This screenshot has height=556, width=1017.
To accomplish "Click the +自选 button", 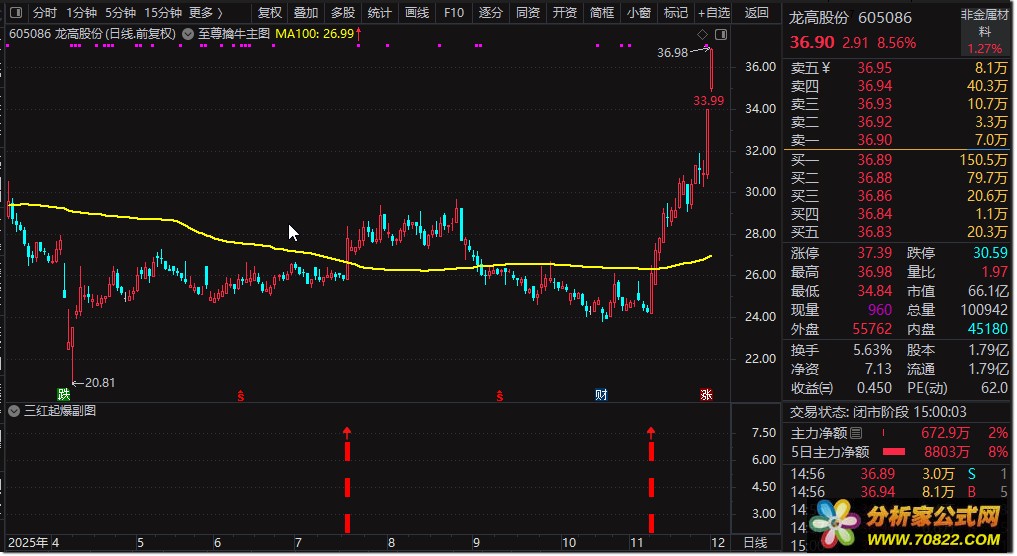I will [713, 13].
